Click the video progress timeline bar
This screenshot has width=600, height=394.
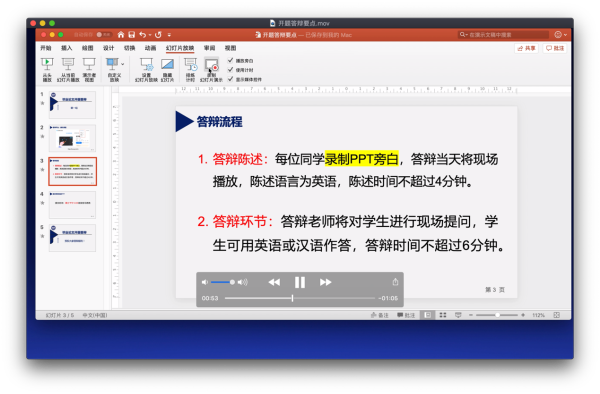(x=300, y=298)
